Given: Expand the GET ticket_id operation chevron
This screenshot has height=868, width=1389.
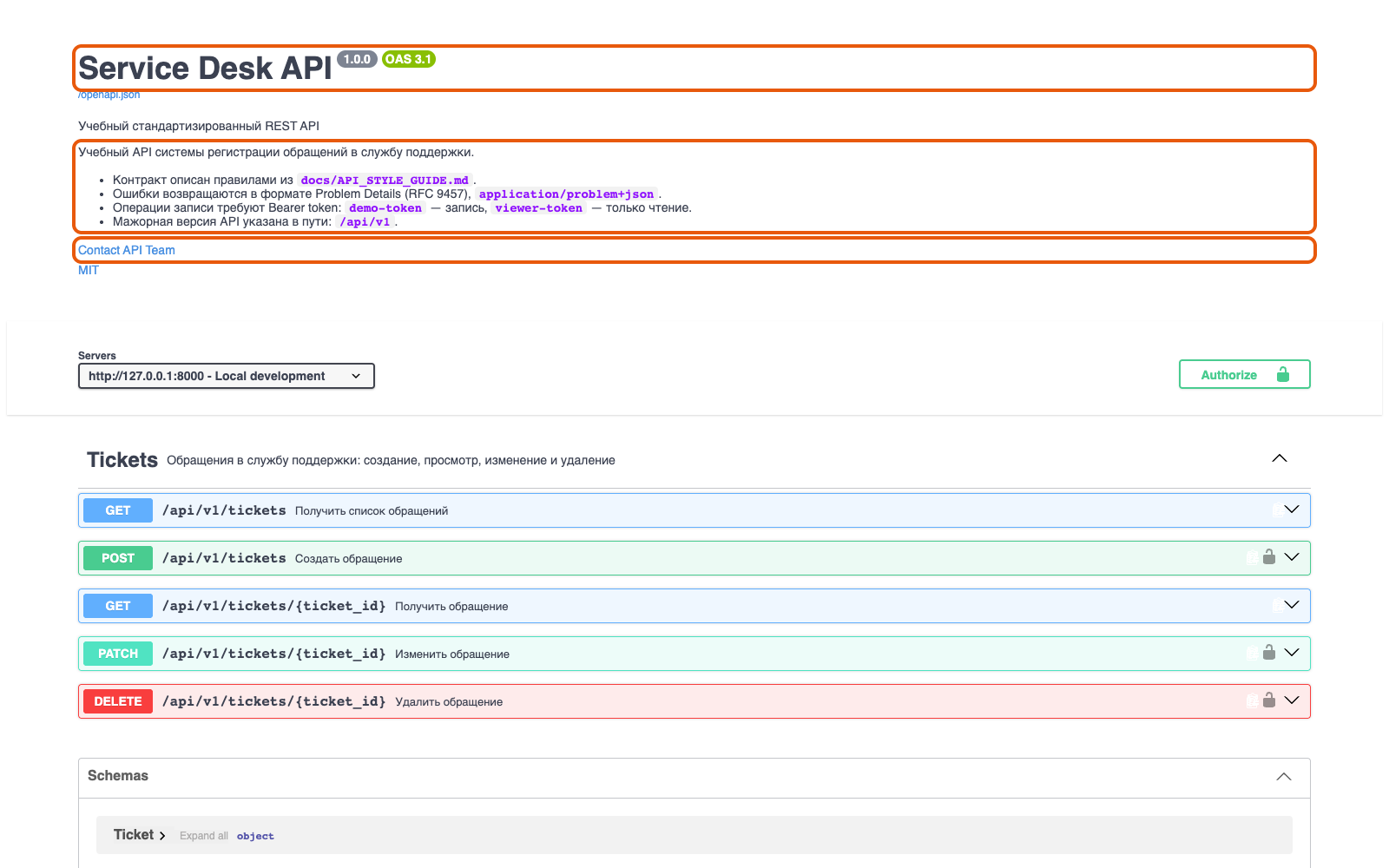Looking at the screenshot, I should pyautogui.click(x=1292, y=605).
